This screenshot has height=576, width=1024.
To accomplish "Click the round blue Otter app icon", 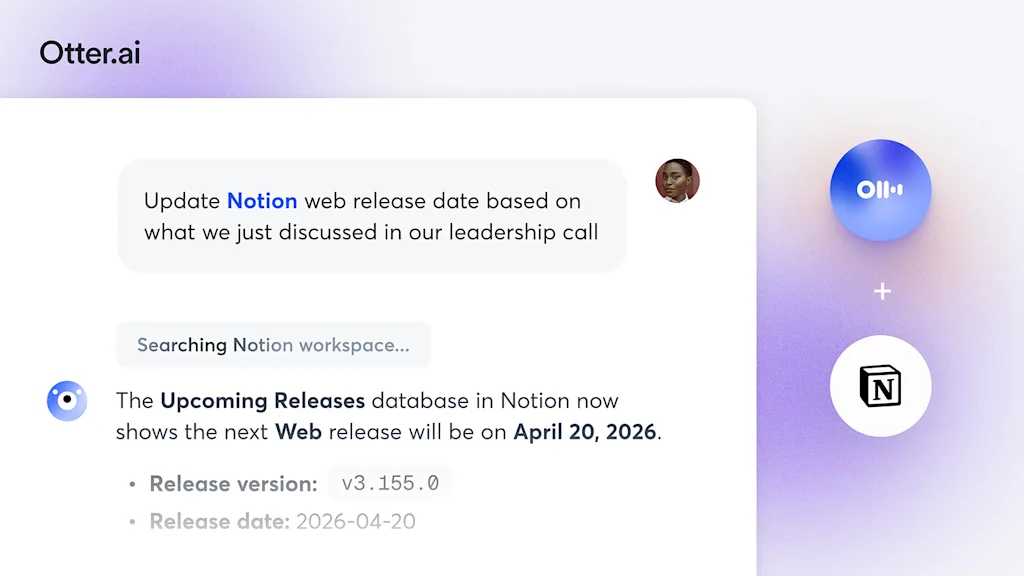I will point(880,190).
